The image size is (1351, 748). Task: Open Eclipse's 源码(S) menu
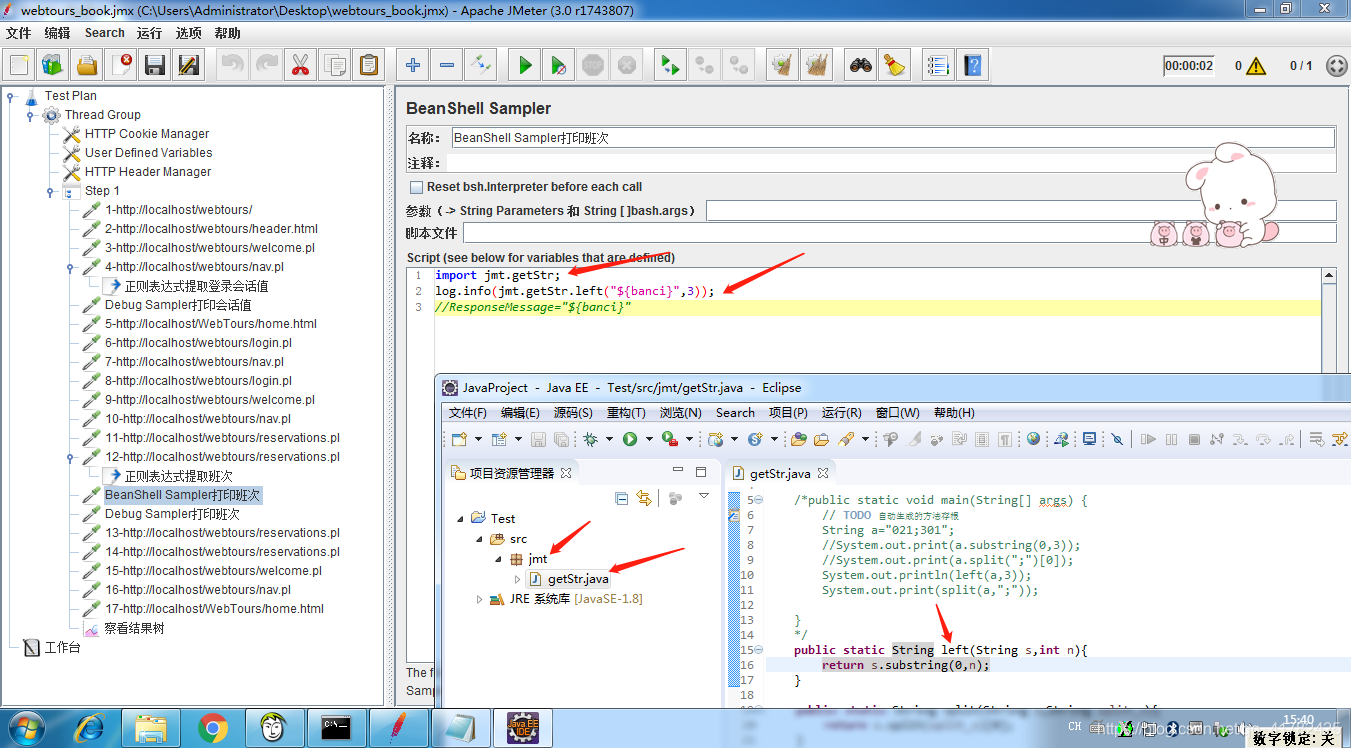point(573,413)
